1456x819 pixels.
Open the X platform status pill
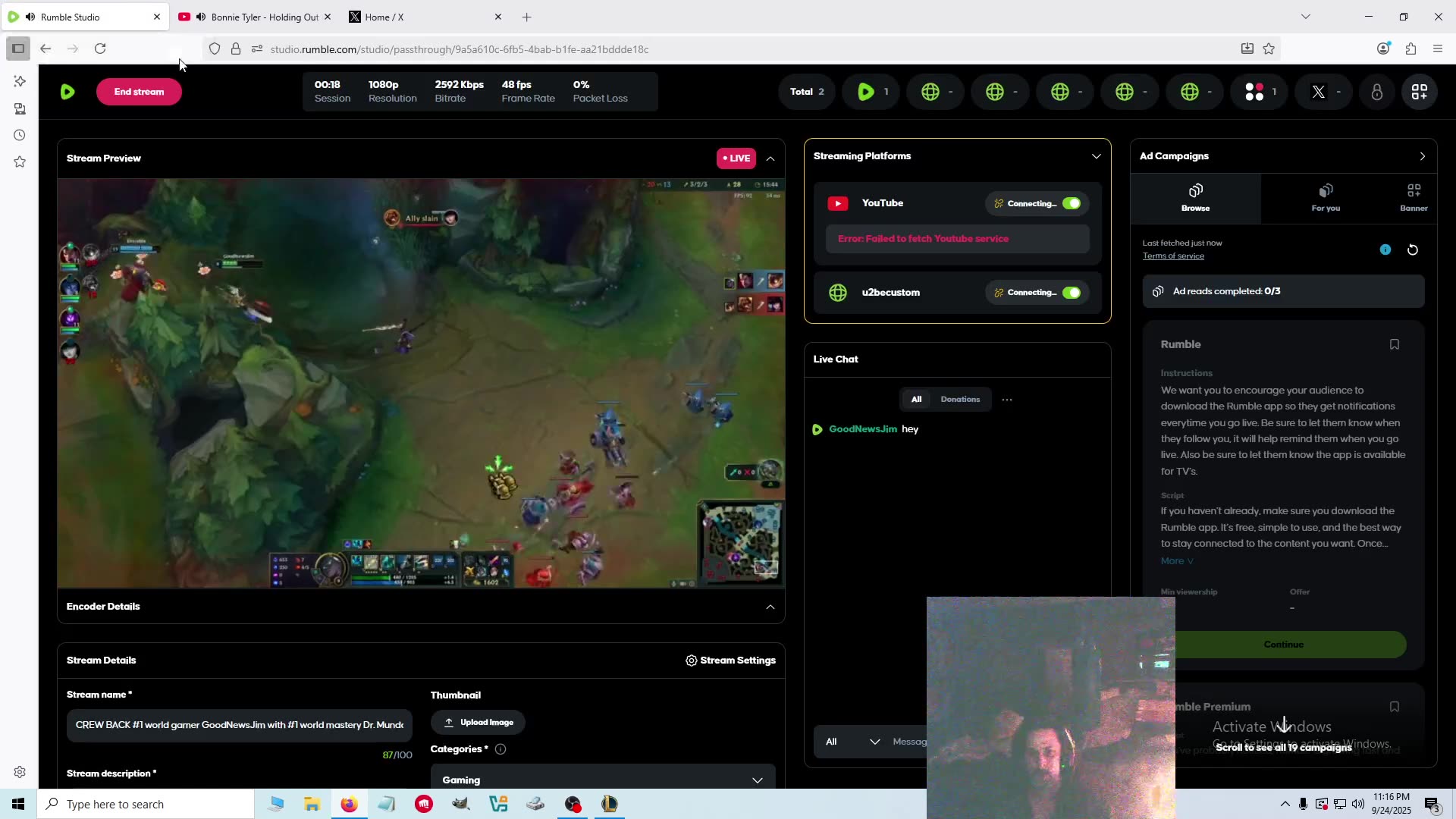click(x=1324, y=92)
